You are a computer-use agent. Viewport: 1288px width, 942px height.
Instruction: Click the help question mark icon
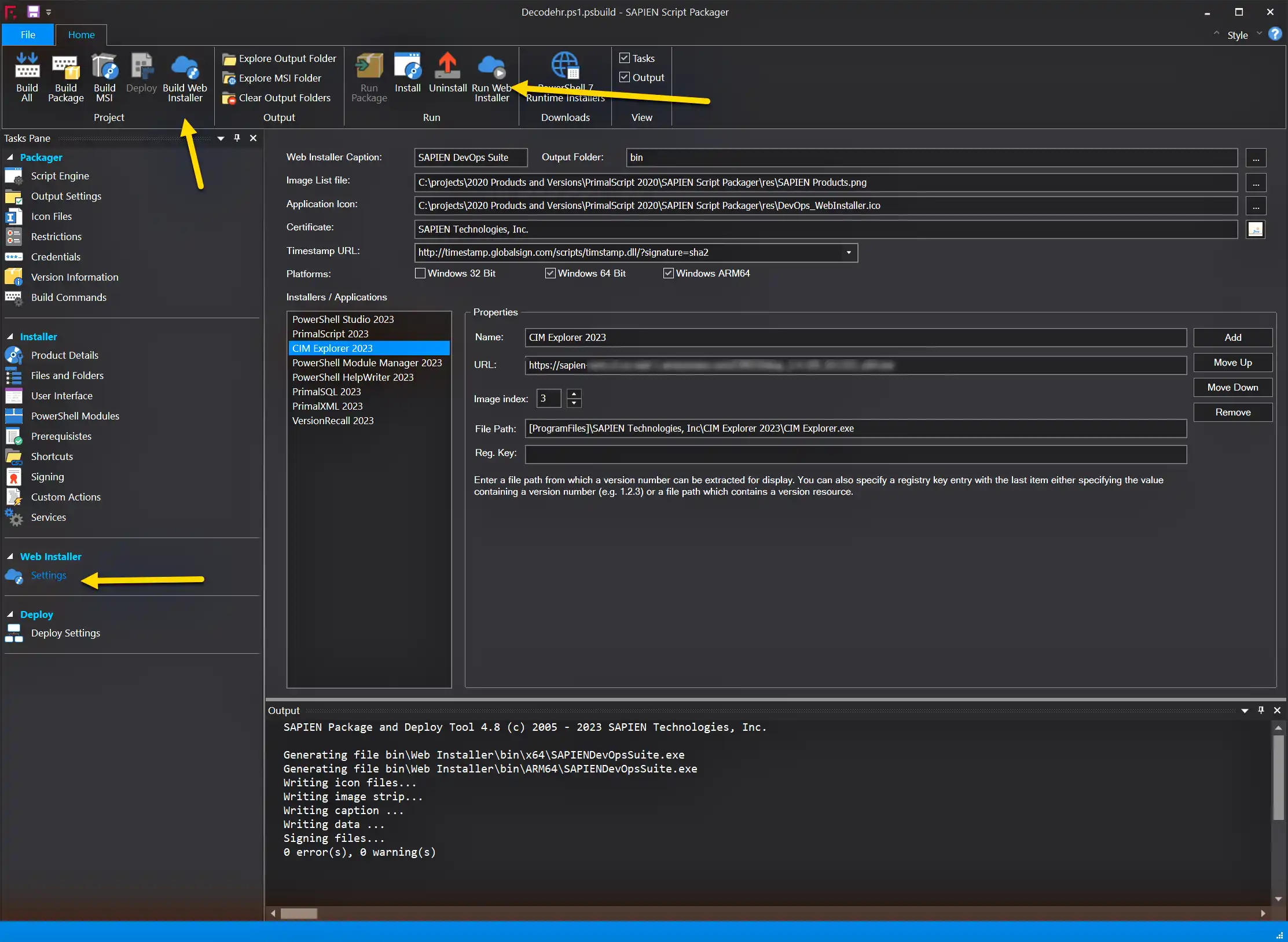pyautogui.click(x=1275, y=34)
